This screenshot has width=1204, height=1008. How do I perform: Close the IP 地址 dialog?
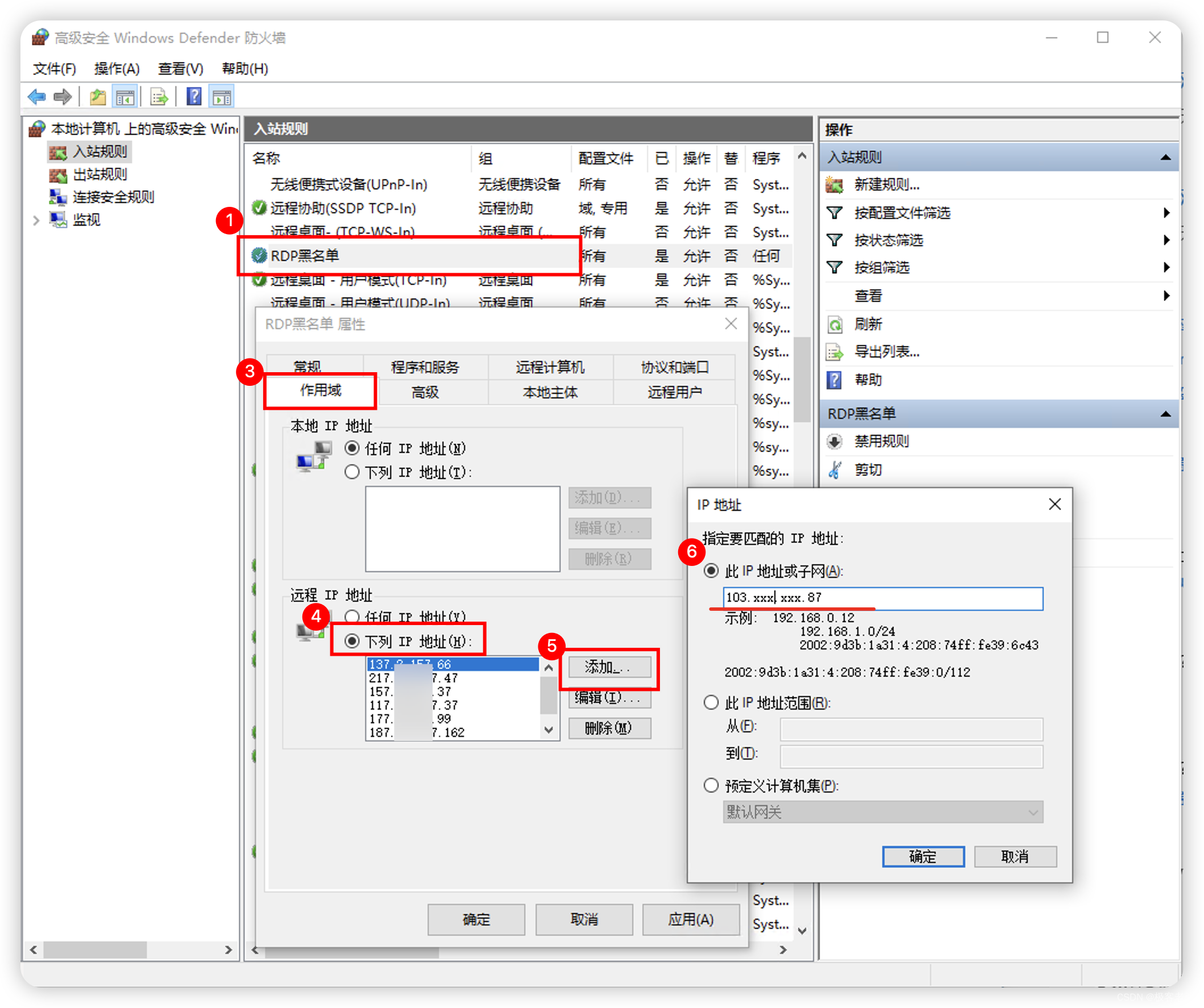1055,505
